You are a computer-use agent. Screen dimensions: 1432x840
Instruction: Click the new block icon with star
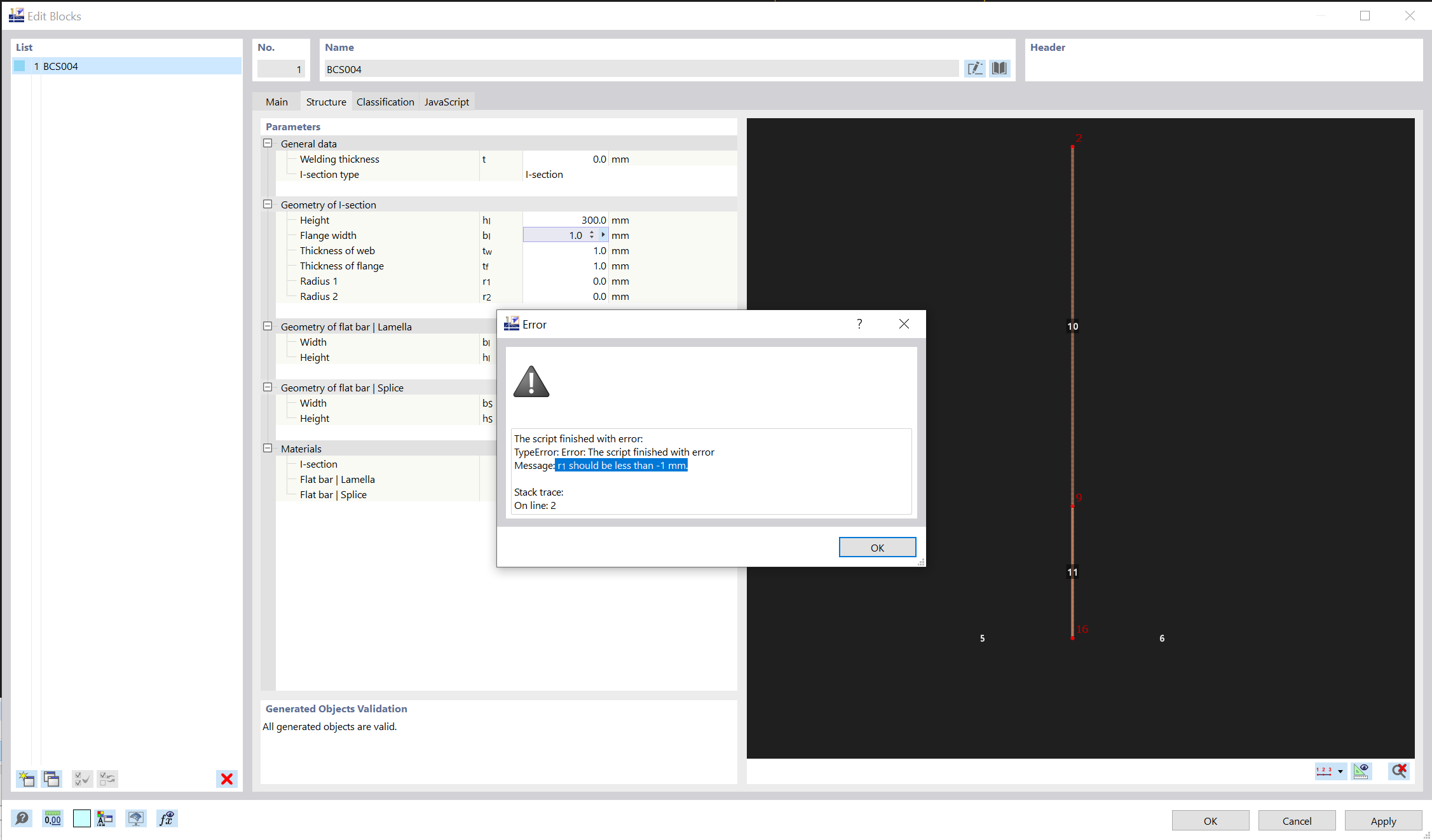[26, 778]
